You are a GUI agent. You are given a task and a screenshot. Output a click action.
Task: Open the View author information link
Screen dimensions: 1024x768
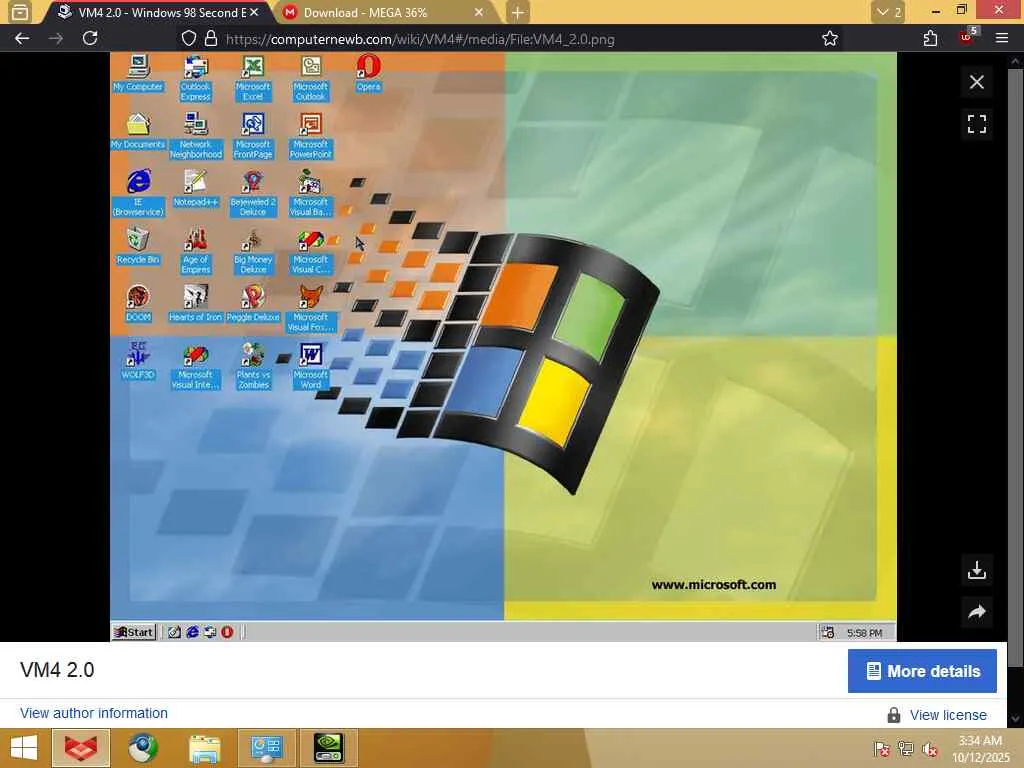pos(93,713)
